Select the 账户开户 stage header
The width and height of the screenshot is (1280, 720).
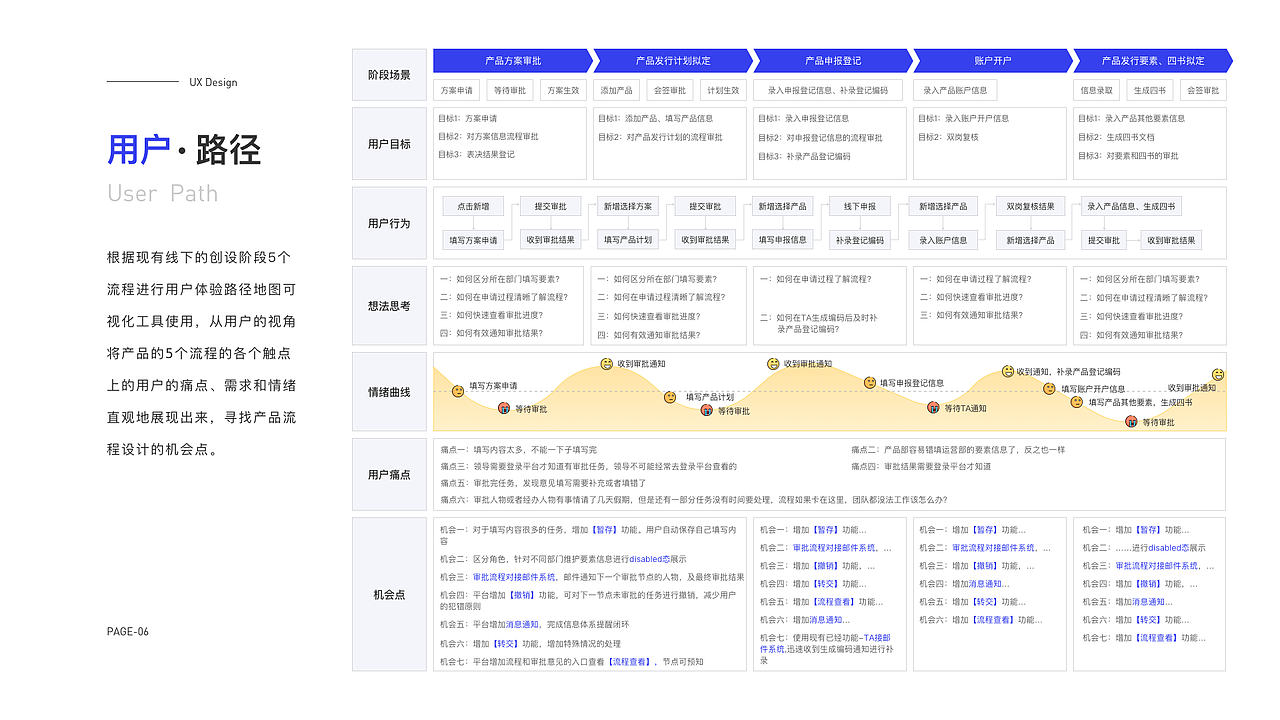click(x=993, y=61)
